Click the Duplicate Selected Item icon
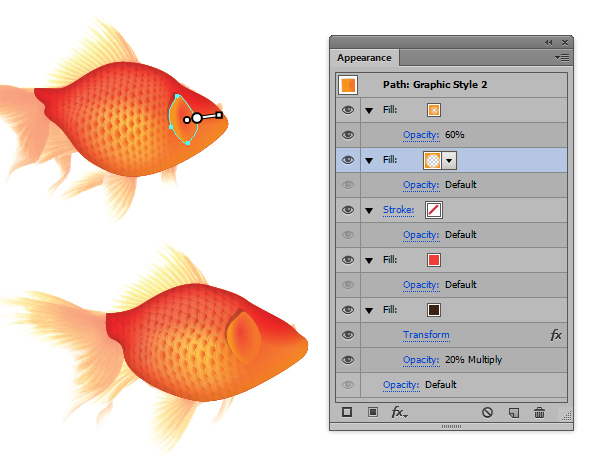Image resolution: width=600 pixels, height=469 pixels. (514, 411)
